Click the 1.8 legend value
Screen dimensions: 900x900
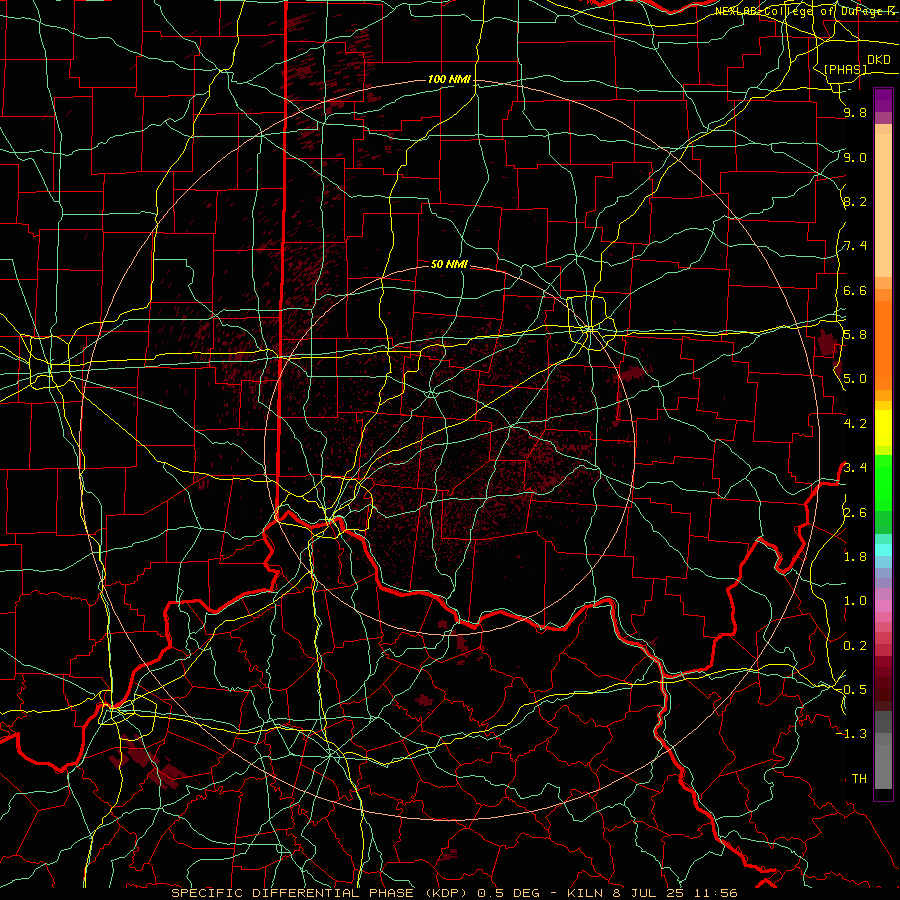coord(855,557)
